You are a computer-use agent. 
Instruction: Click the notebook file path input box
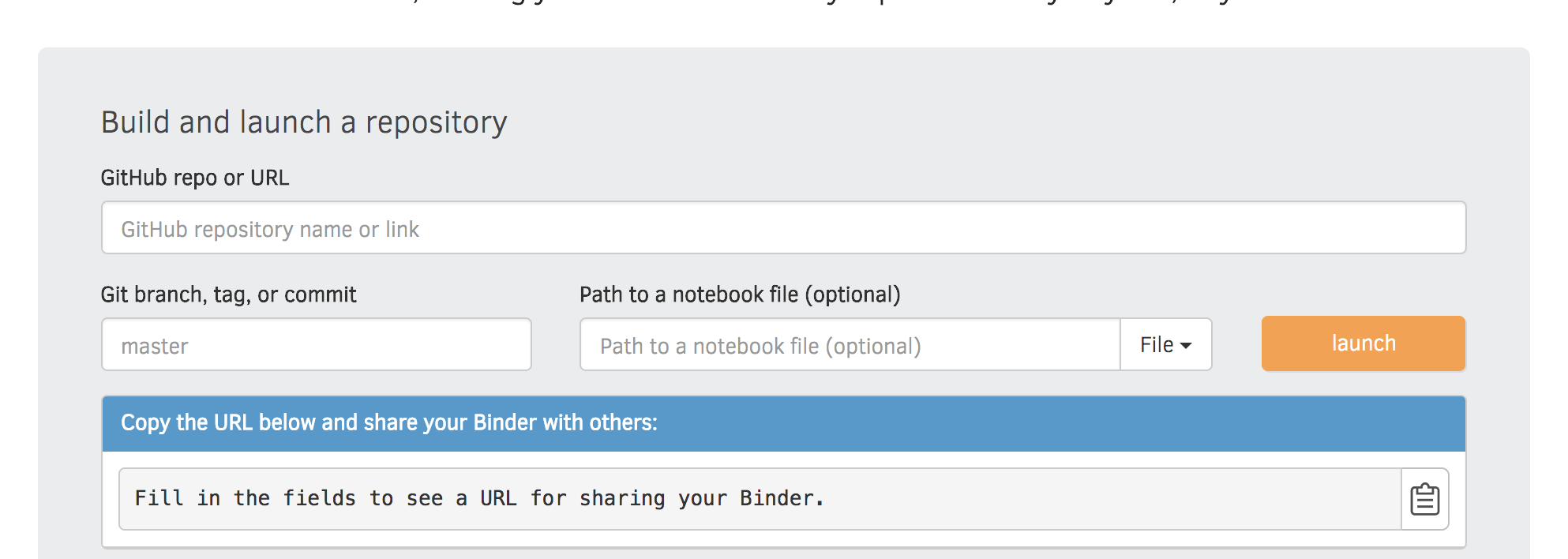[x=850, y=345]
